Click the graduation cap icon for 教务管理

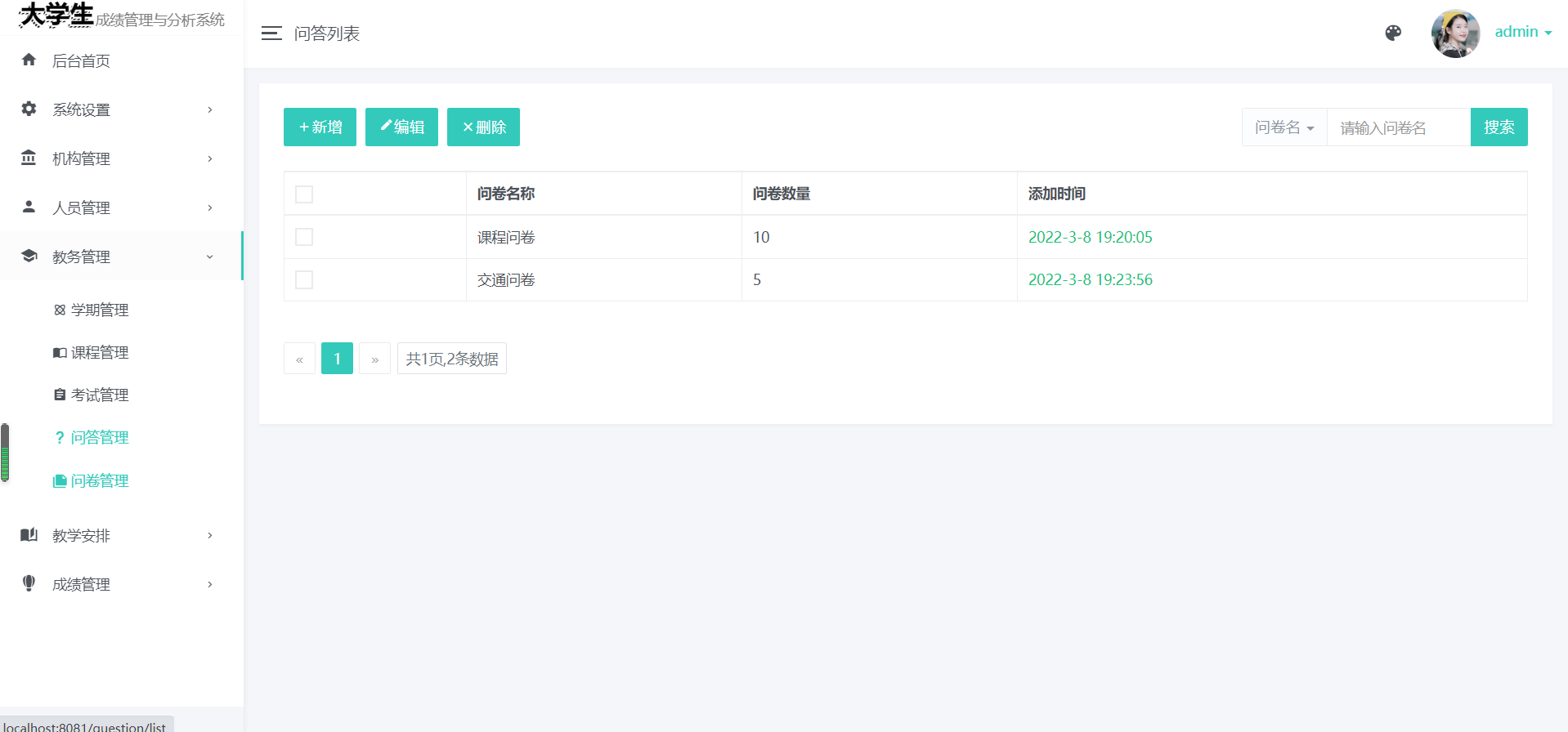click(29, 256)
